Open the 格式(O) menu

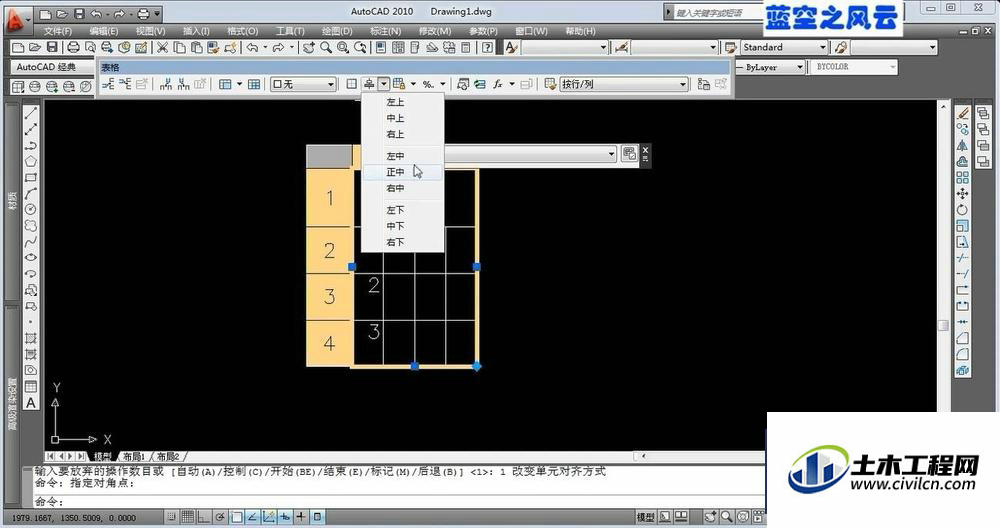[x=242, y=31]
